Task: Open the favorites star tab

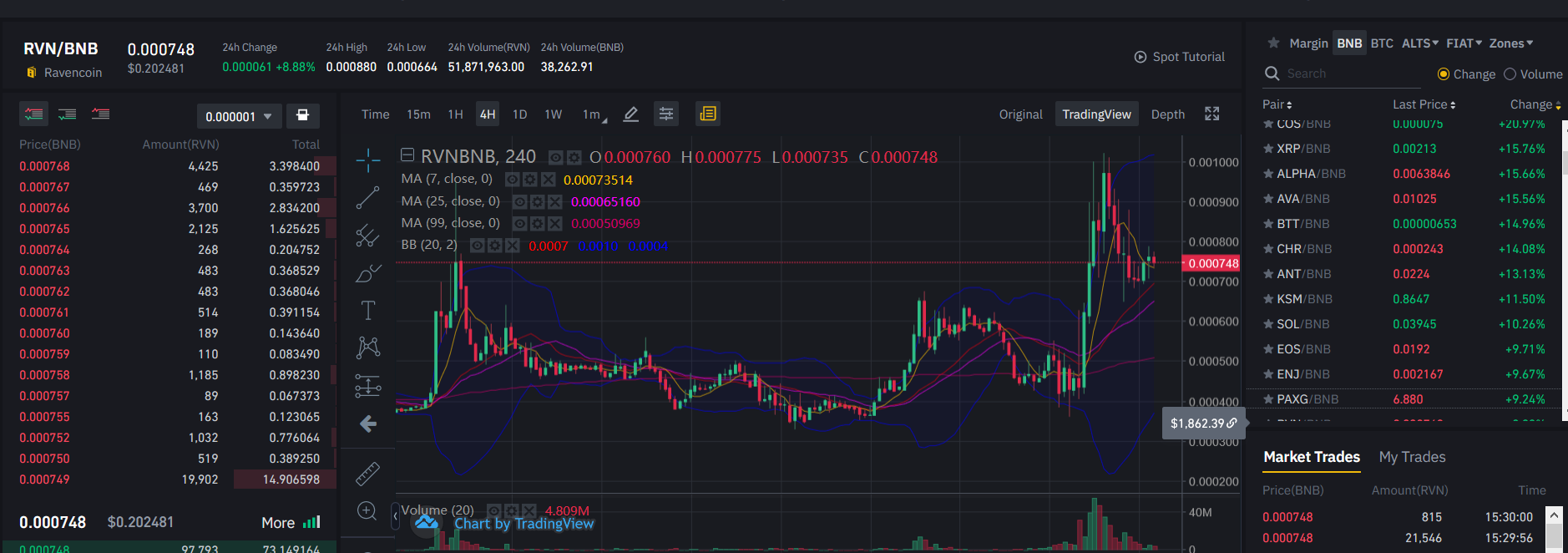Action: tap(1273, 43)
